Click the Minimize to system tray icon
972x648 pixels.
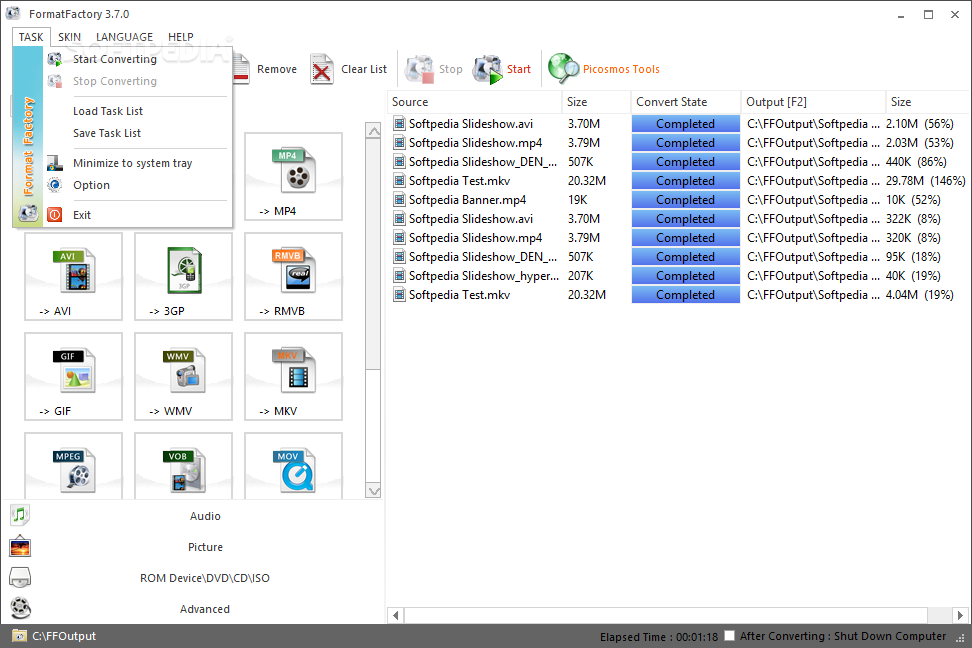click(55, 162)
